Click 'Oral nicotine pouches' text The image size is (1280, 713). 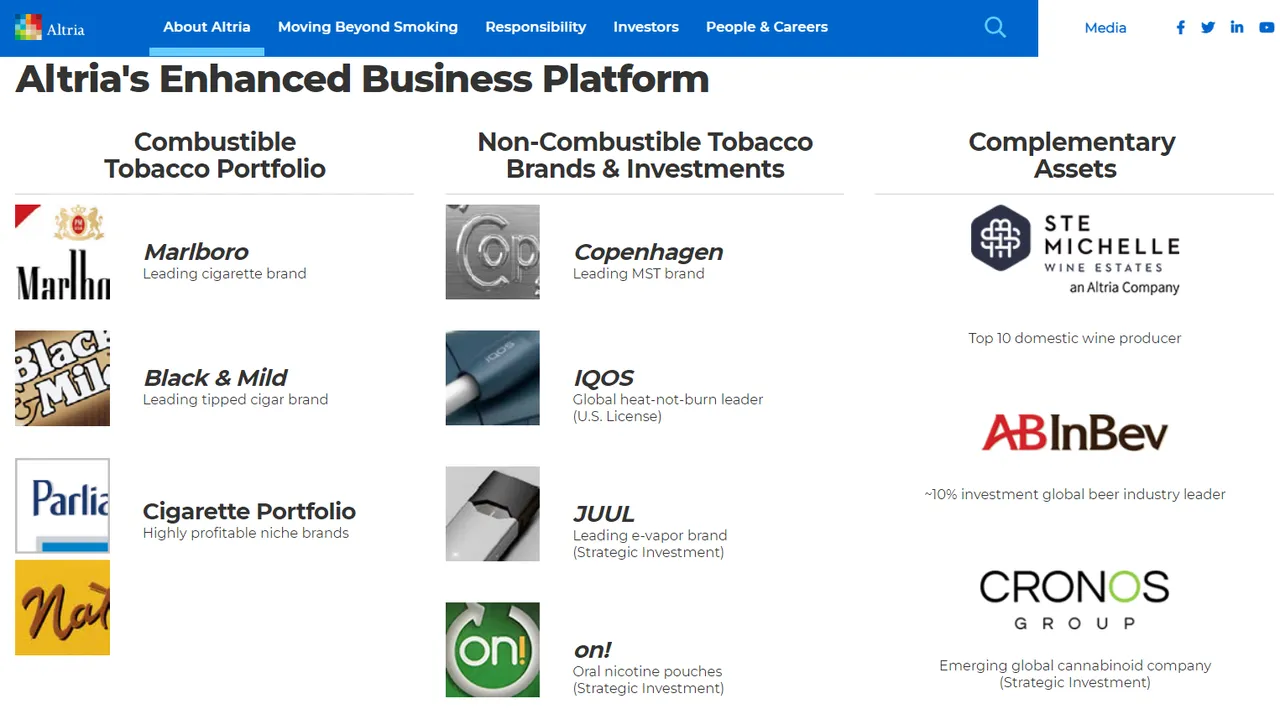point(647,671)
